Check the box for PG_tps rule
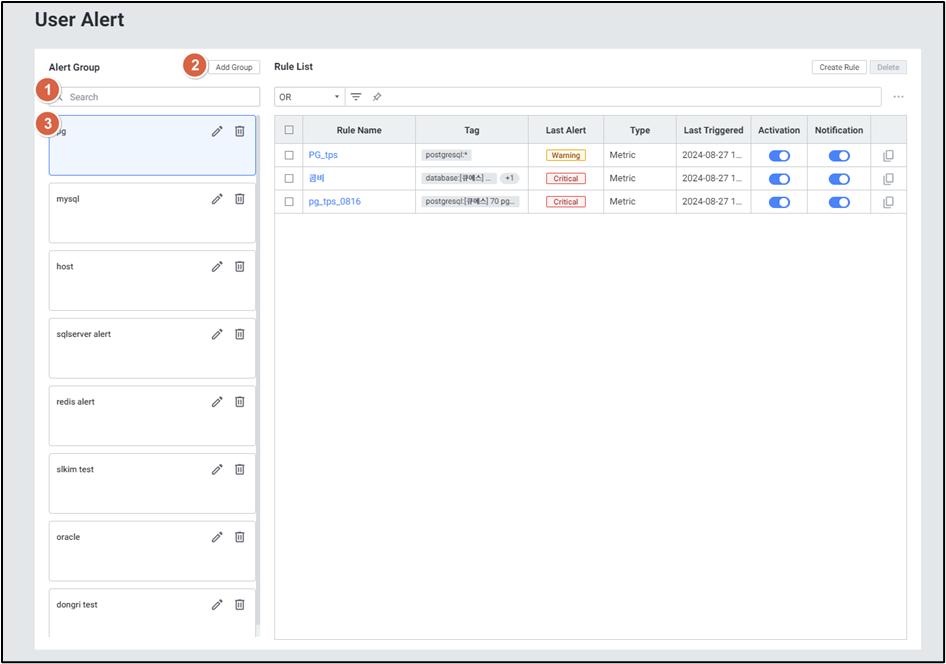946x664 pixels. [x=289, y=155]
